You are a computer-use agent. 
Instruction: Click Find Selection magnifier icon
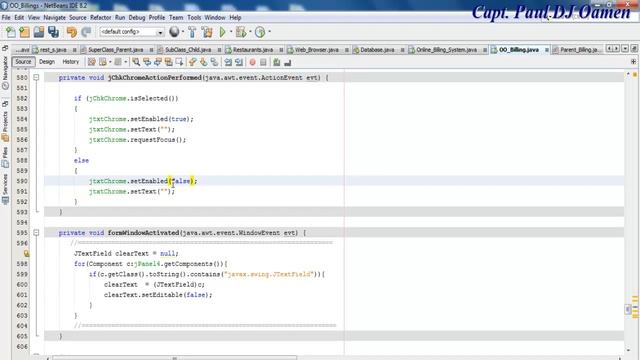136,62
